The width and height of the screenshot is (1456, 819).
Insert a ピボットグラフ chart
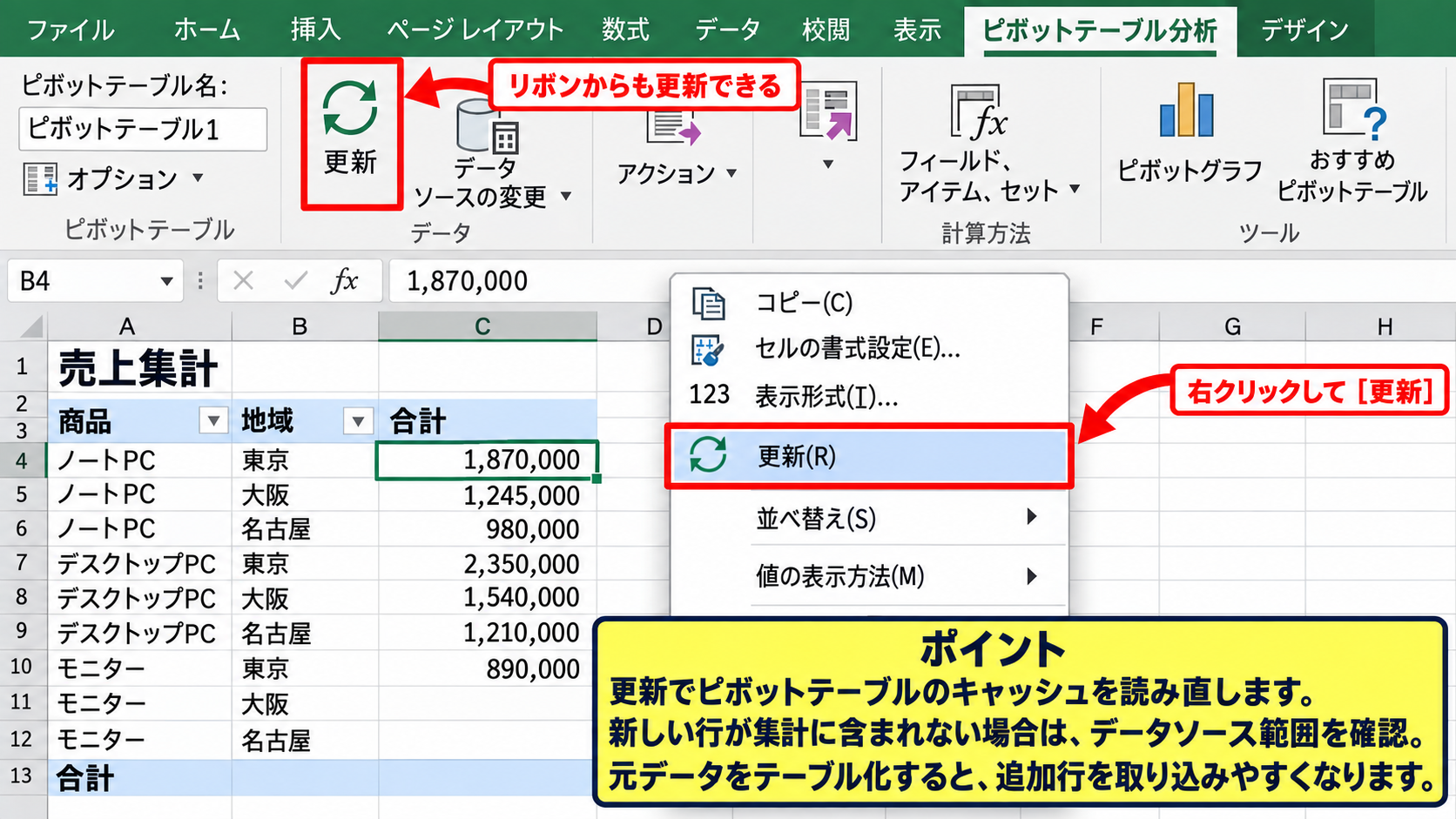point(1187,110)
